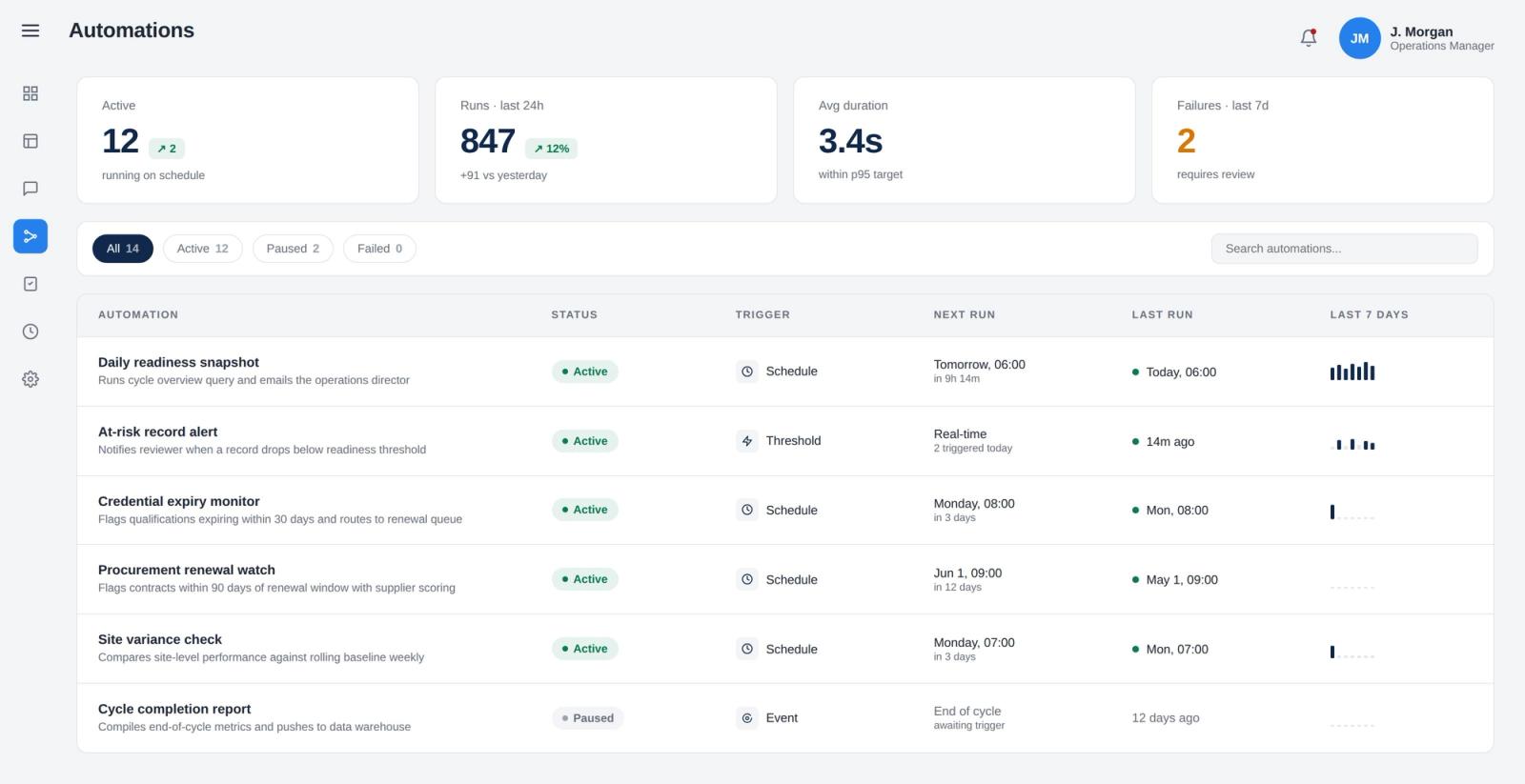Click the Event icon for Cycle completion report
Screen dimensions: 1525x784
click(x=747, y=718)
